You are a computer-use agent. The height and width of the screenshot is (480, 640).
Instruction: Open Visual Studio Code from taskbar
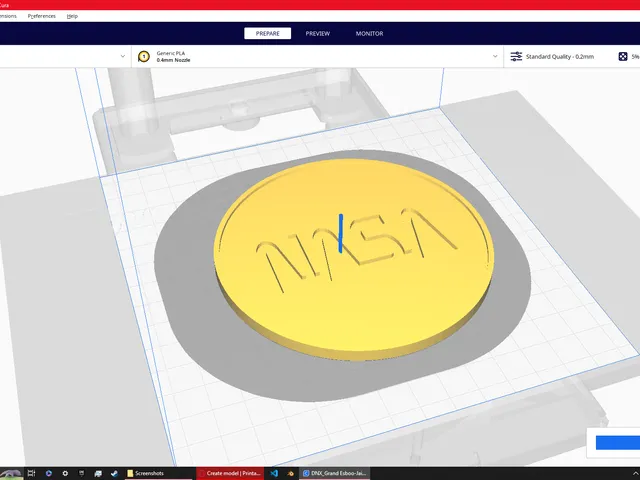pos(274,473)
